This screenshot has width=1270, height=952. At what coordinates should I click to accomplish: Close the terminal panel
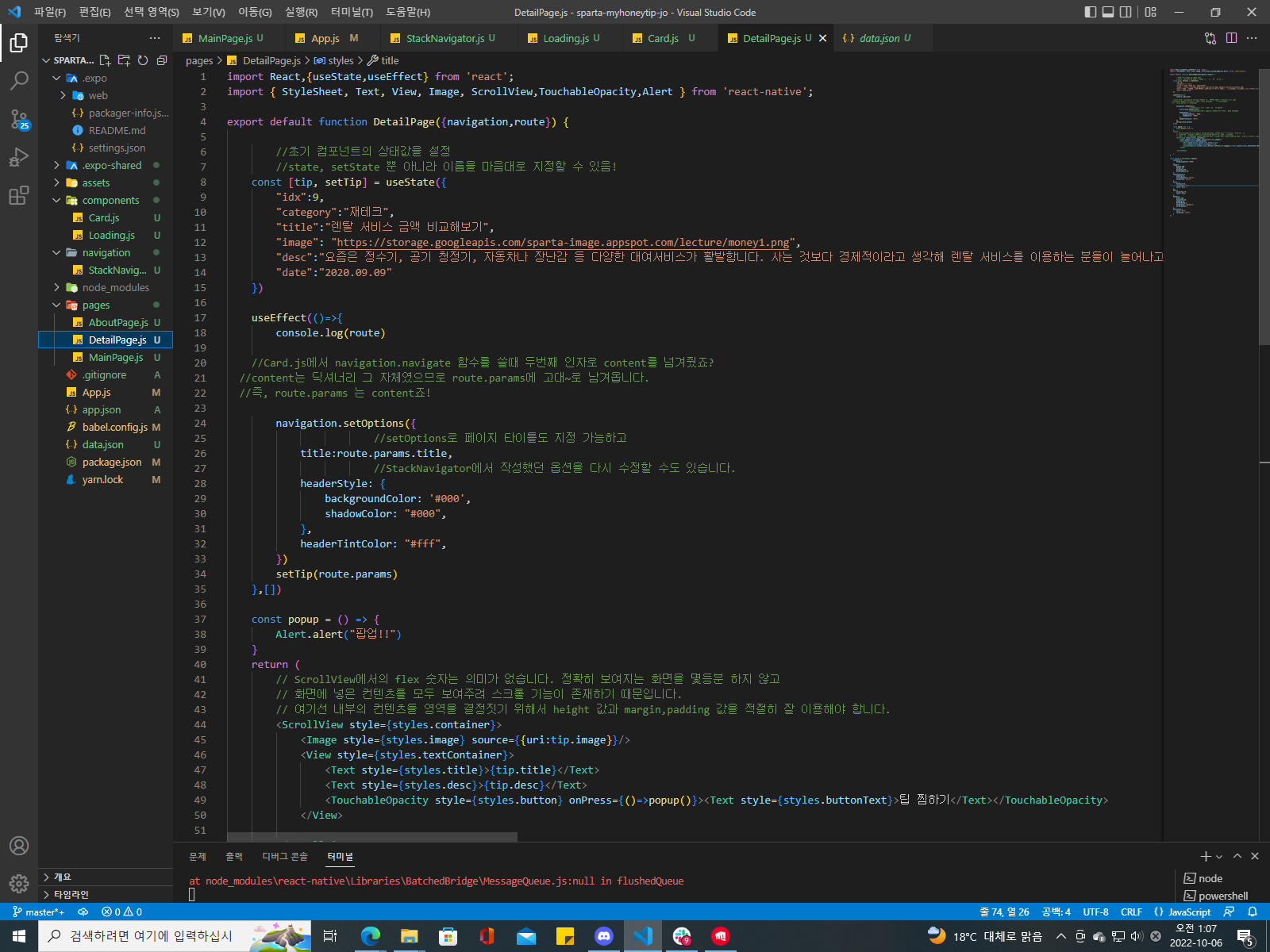pyautogui.click(x=1255, y=856)
